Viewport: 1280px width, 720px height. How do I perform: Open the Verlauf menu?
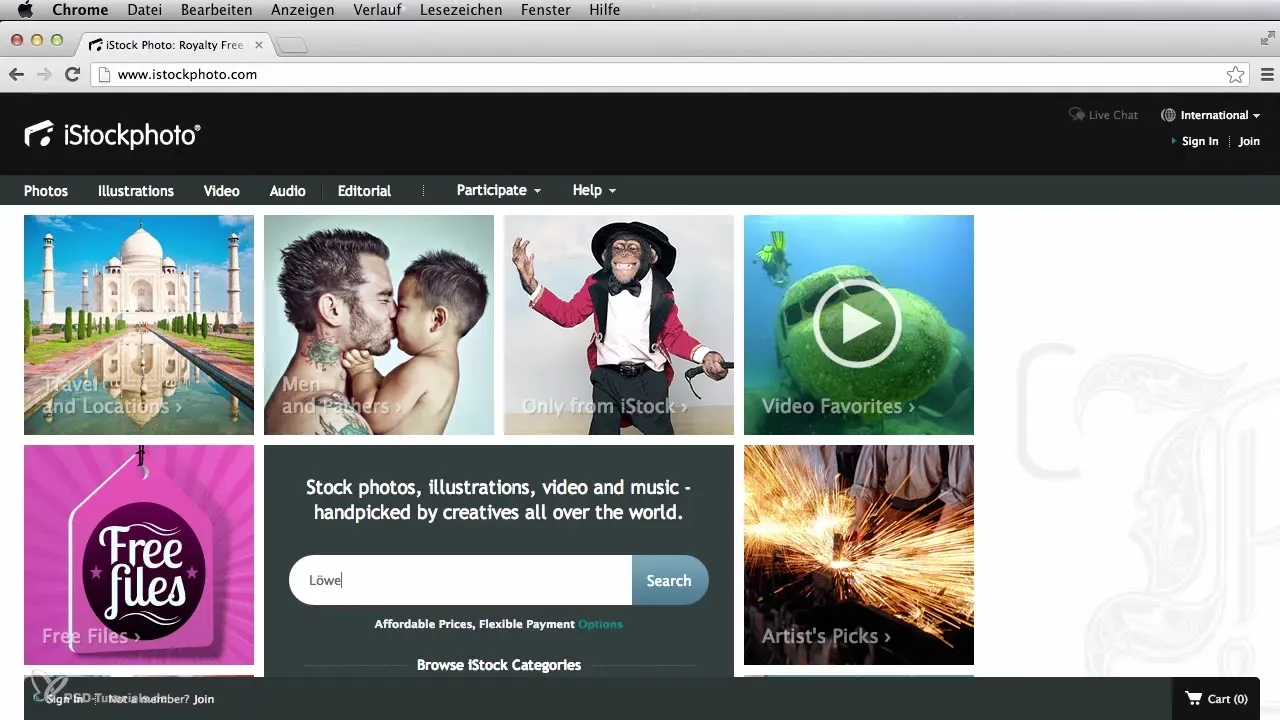pyautogui.click(x=376, y=10)
